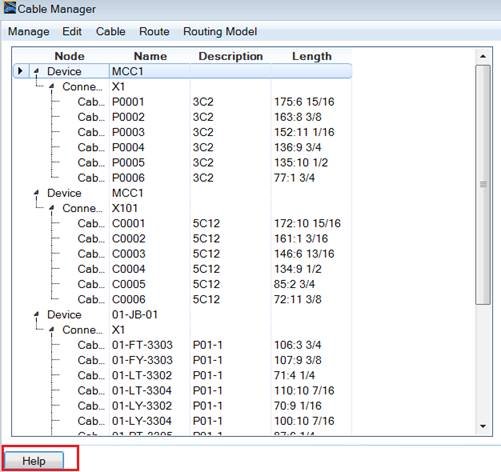Click length value 161:1 3/16
Viewport: 501px width, 472px height.
(x=301, y=239)
